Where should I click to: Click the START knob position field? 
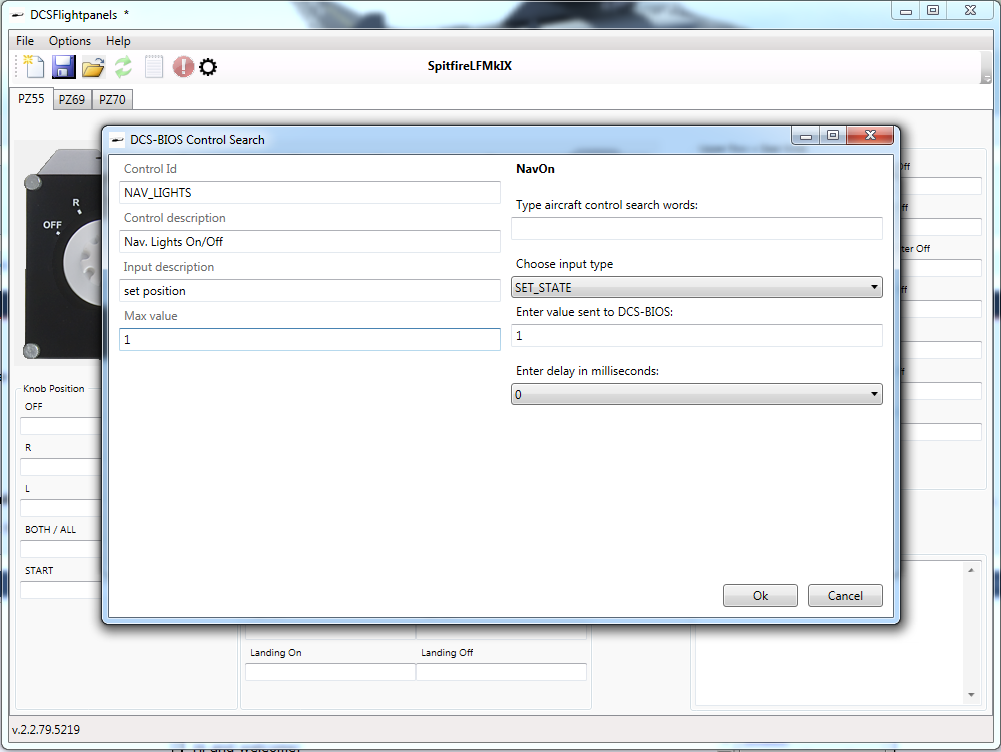(x=61, y=590)
